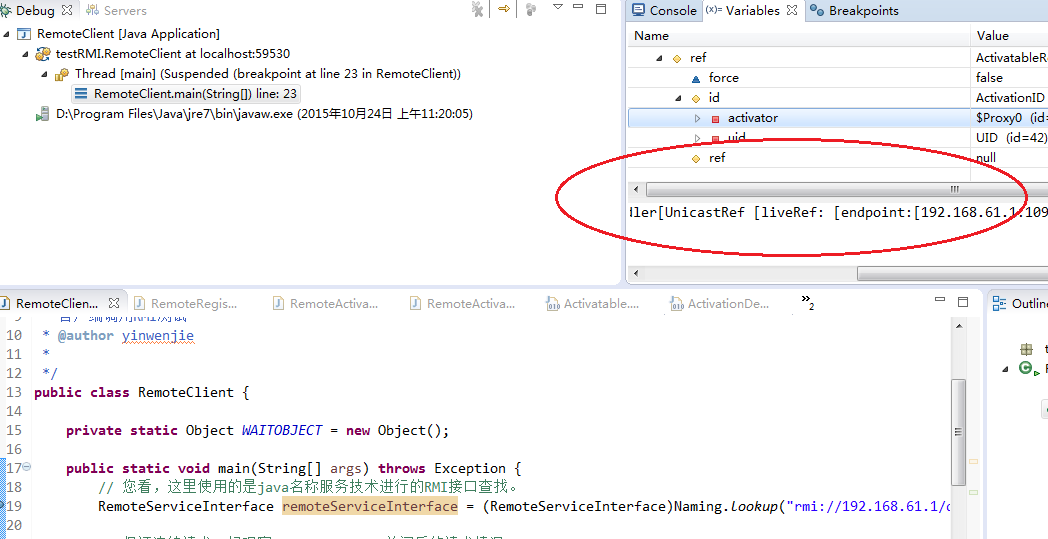The height and width of the screenshot is (539, 1048).
Task: Click the 'null' value cell
Action: (986, 158)
